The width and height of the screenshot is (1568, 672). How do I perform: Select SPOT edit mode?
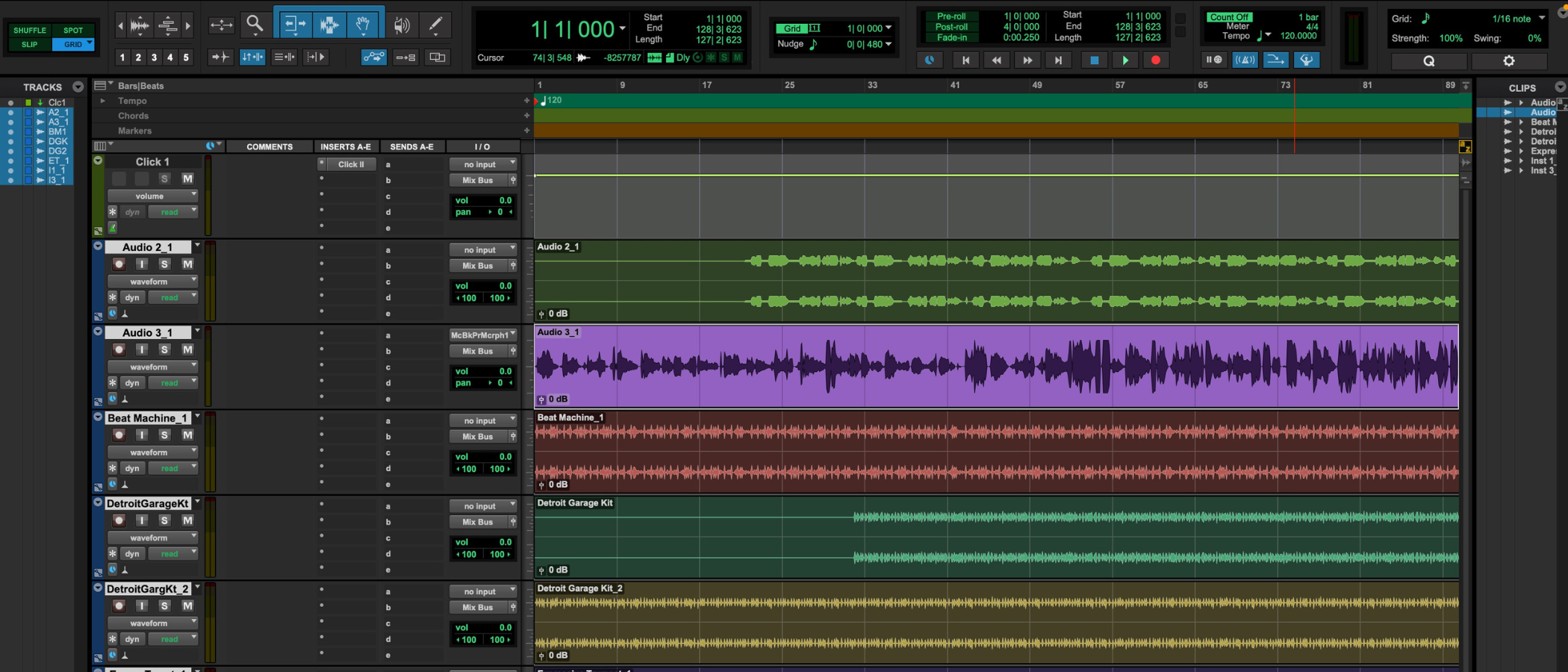point(73,31)
